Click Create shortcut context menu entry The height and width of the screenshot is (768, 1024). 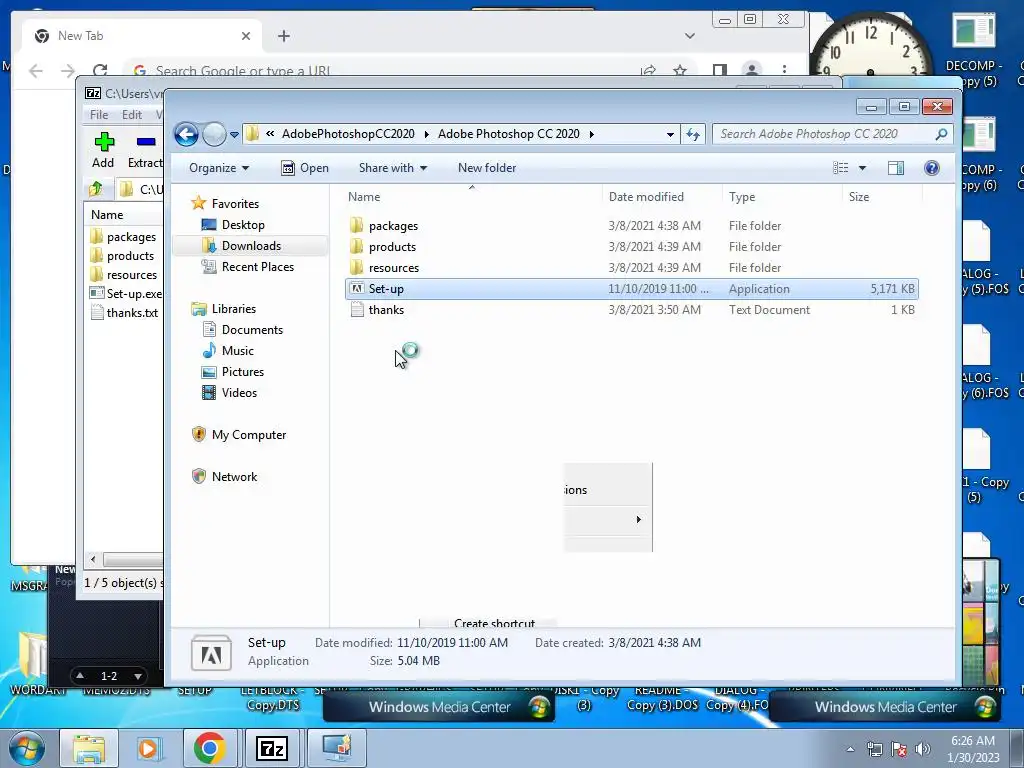pyautogui.click(x=494, y=624)
